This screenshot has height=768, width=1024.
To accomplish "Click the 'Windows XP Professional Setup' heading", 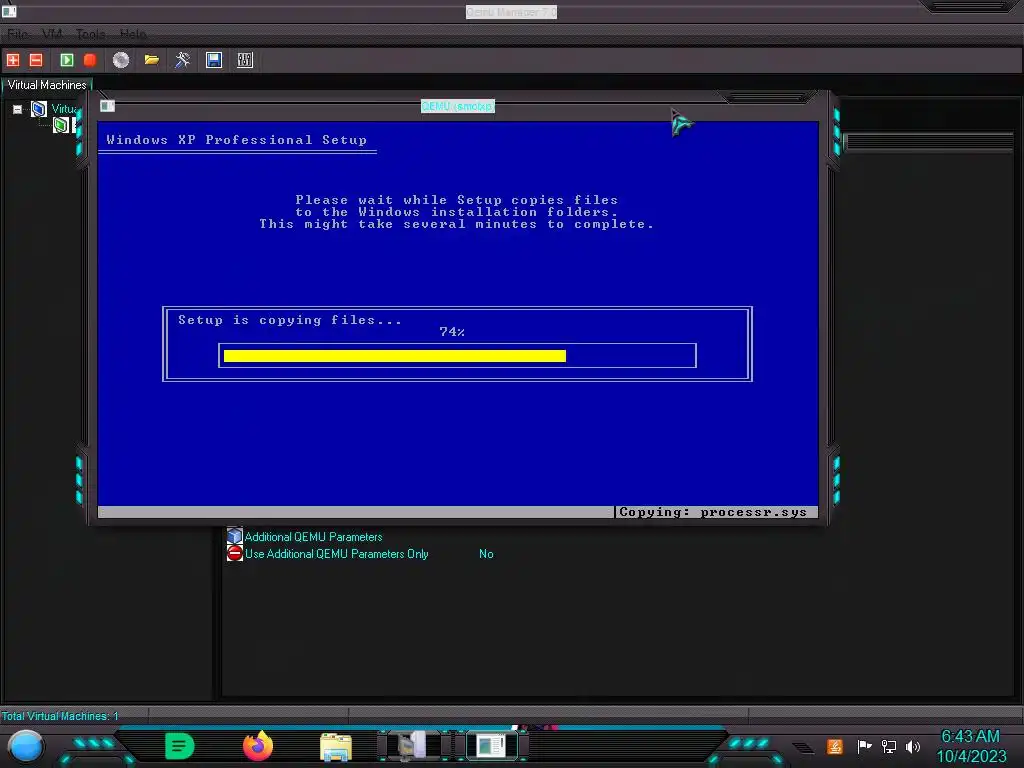I will [236, 140].
